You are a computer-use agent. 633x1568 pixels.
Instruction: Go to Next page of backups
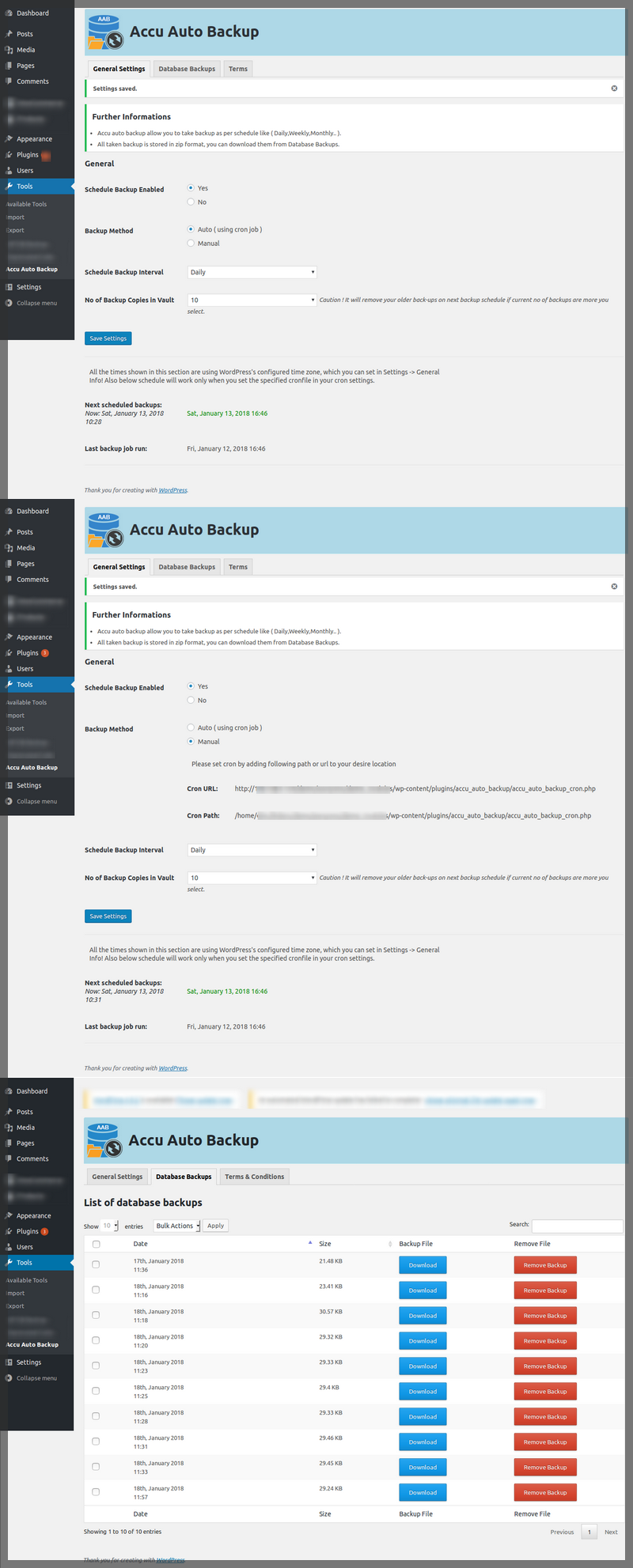click(x=611, y=1532)
